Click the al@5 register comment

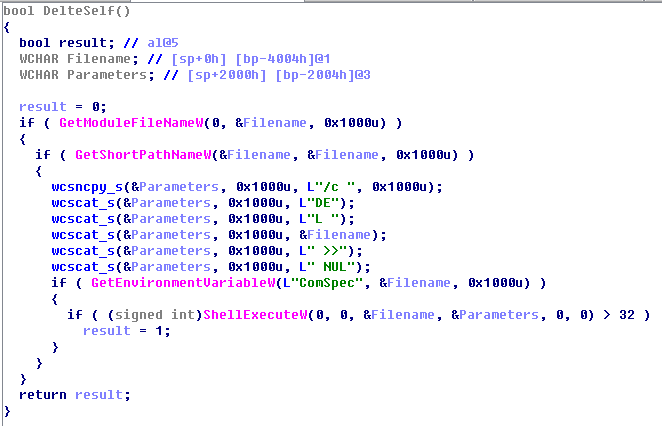(x=163, y=43)
